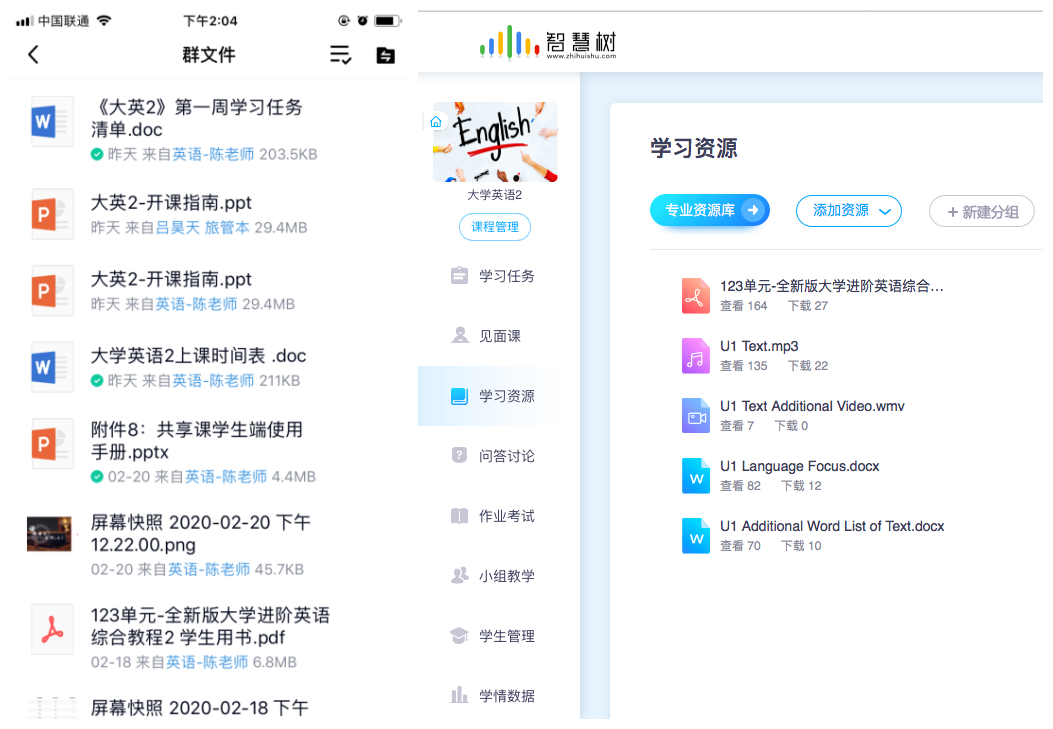Click the 新建分组 button
This screenshot has width=1053, height=729.
981,212
